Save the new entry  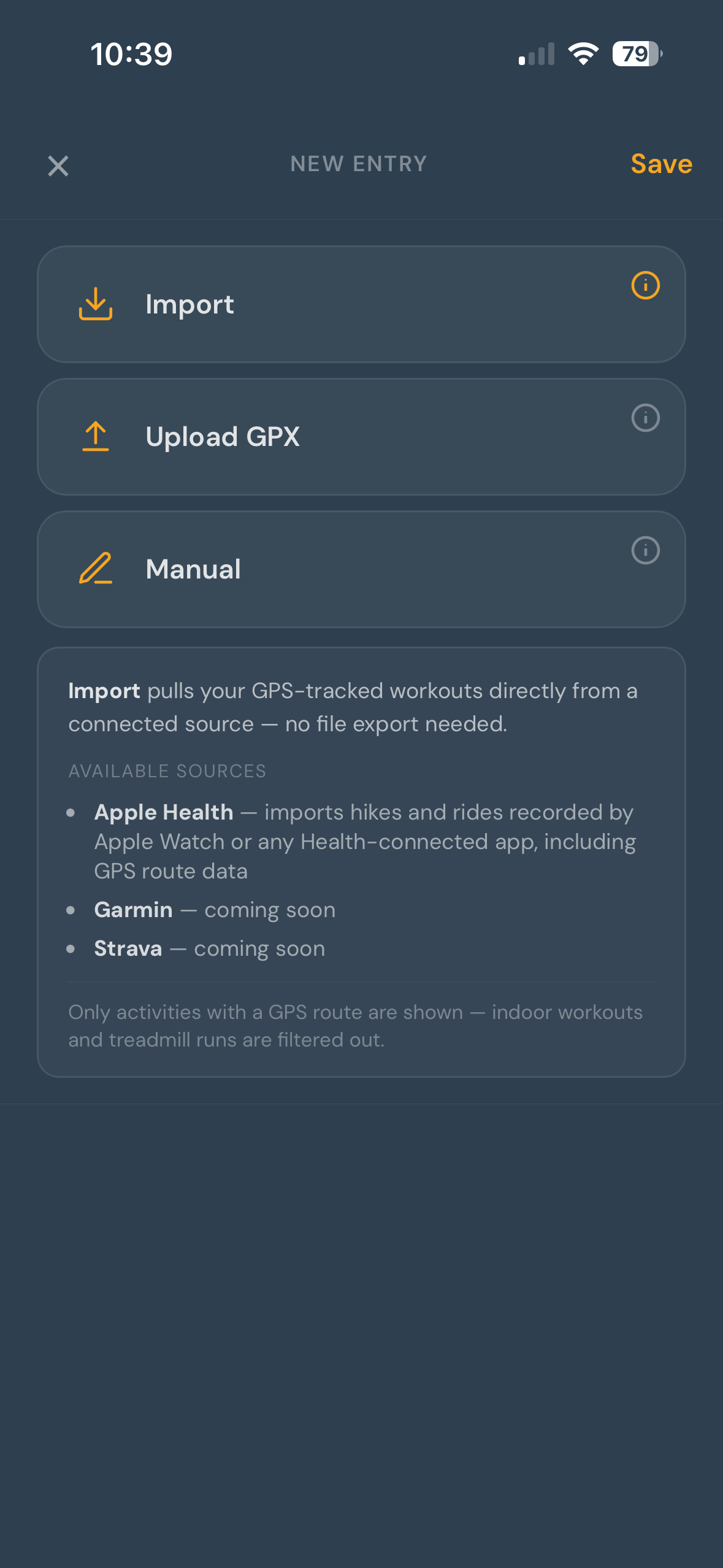pyautogui.click(x=662, y=164)
